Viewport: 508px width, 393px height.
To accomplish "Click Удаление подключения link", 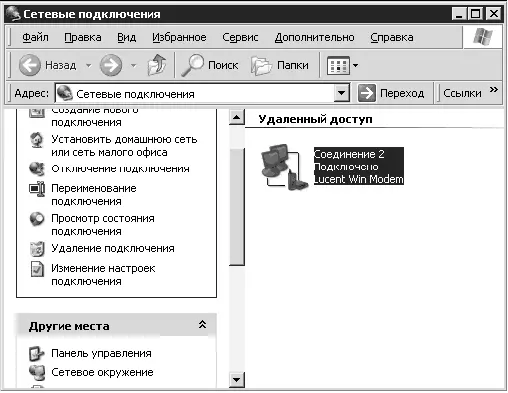I will click(x=113, y=248).
